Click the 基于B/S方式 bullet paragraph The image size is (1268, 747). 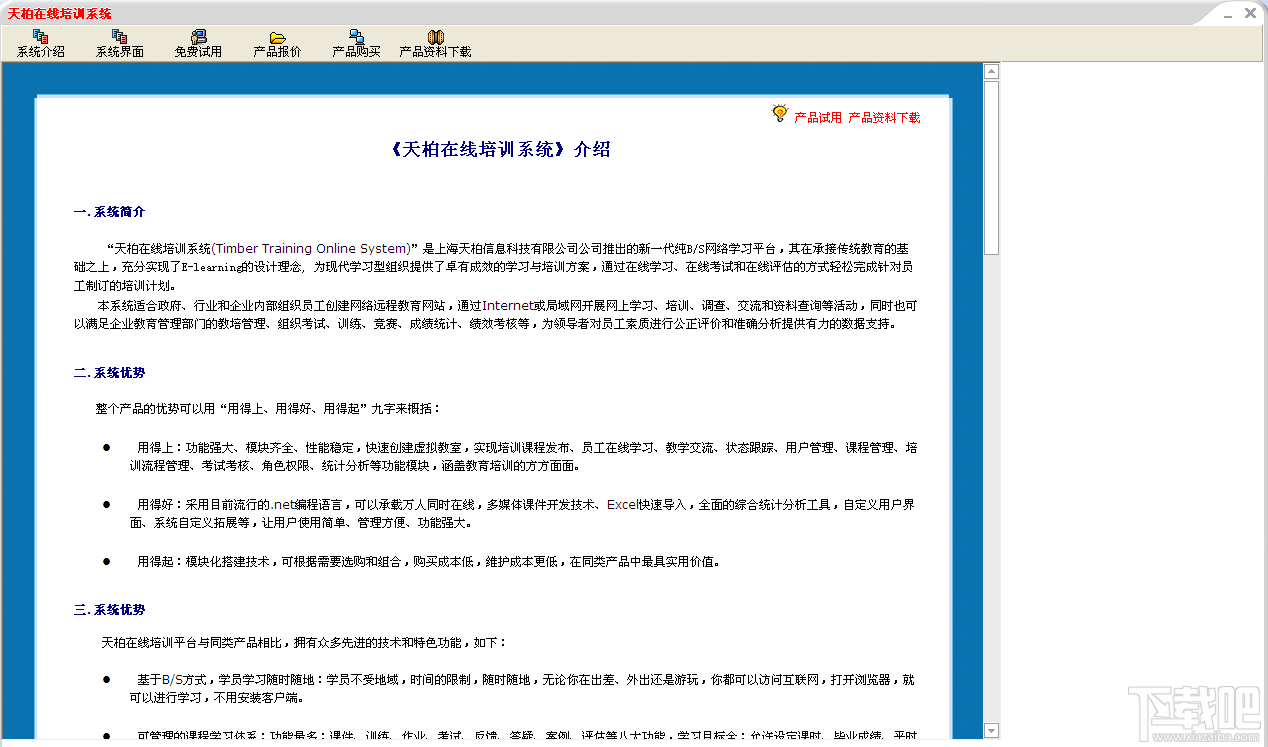523,689
